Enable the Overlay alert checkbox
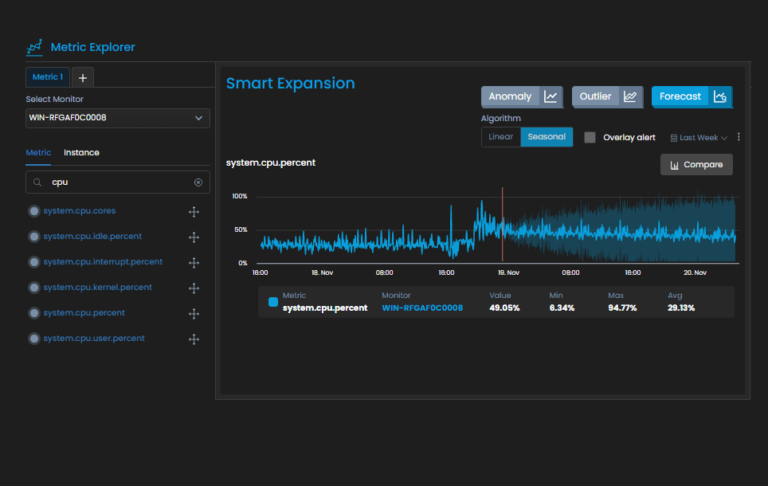This screenshot has height=486, width=768. coord(590,137)
